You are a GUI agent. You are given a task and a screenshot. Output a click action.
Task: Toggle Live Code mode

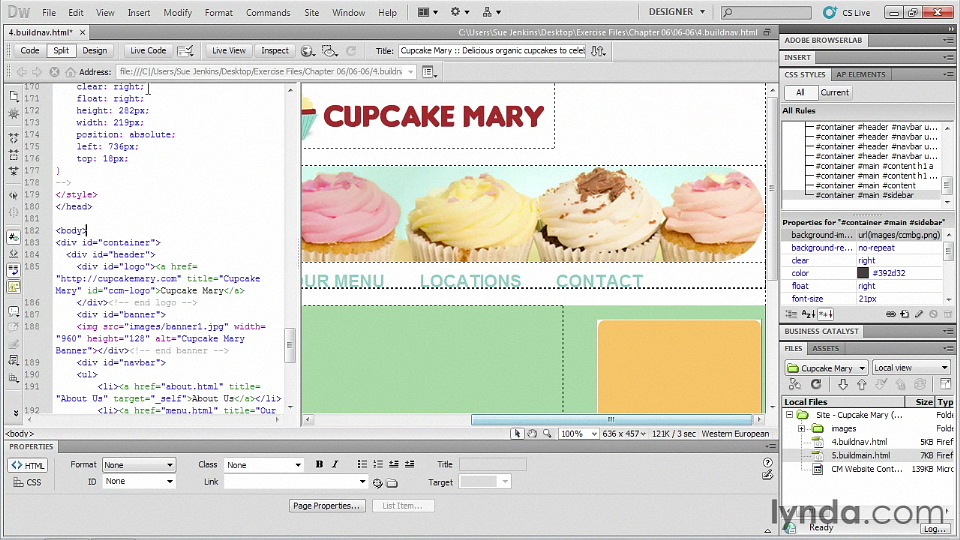(x=148, y=51)
